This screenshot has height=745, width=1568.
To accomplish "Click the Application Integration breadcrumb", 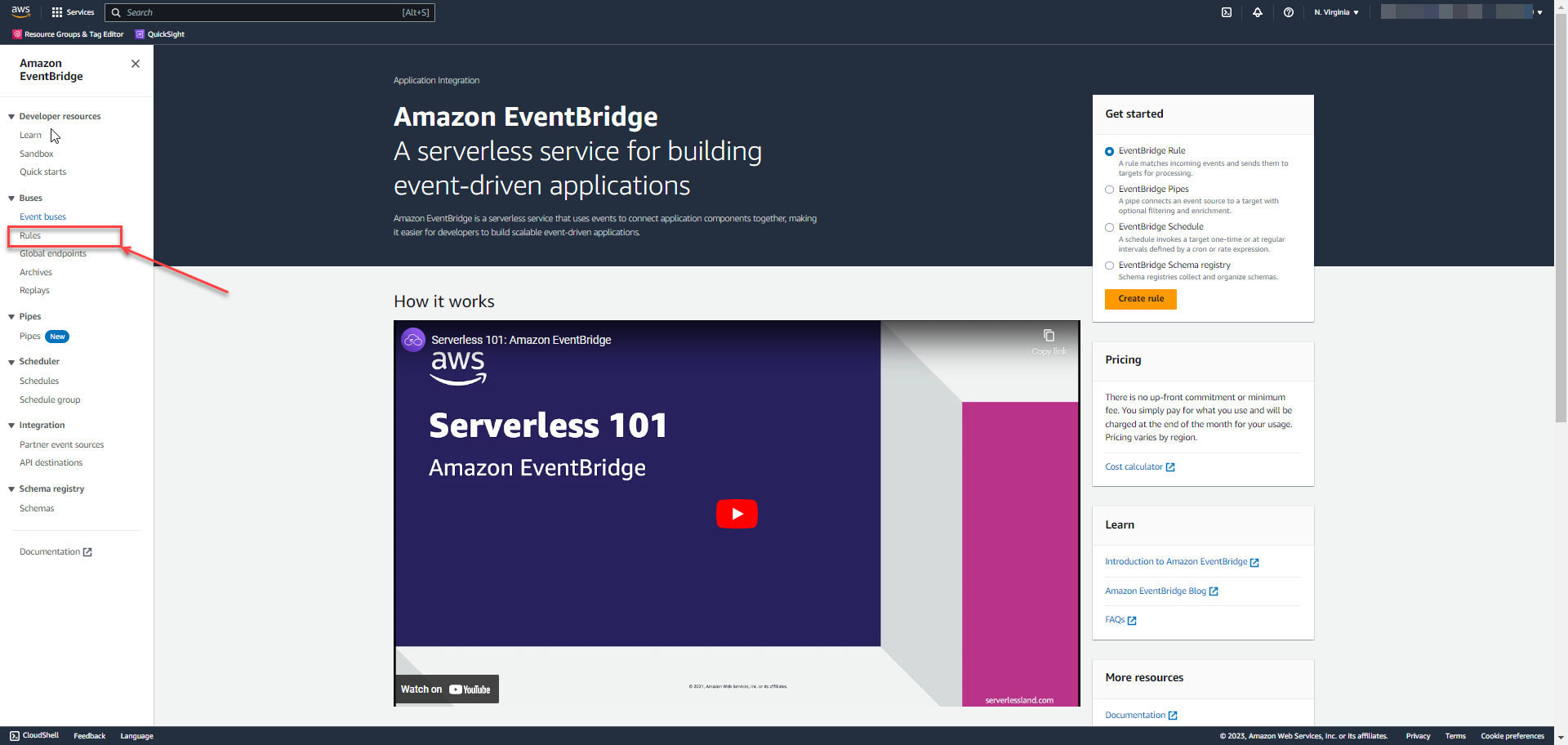I will (436, 80).
